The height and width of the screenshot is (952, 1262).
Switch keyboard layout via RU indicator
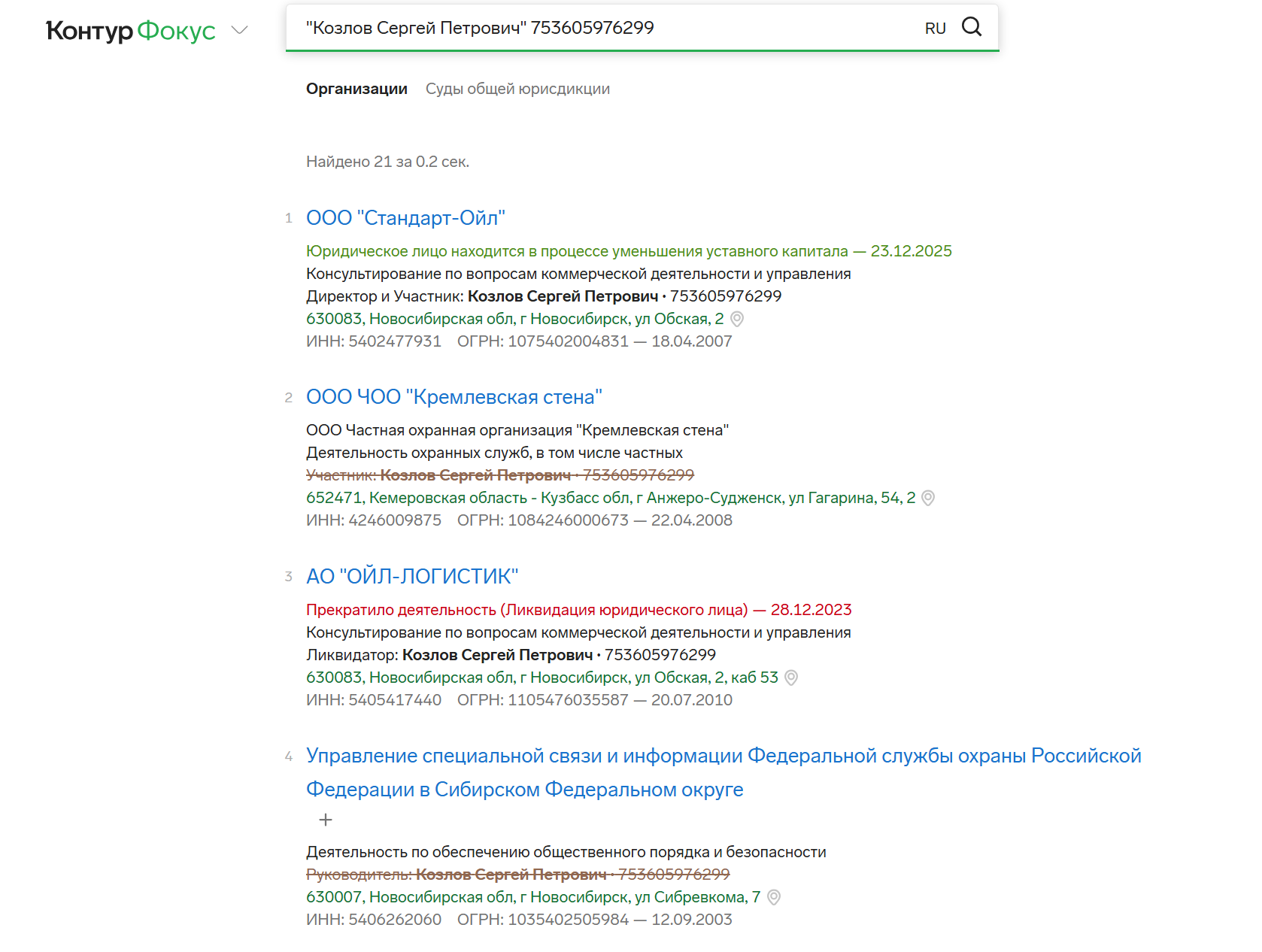pyautogui.click(x=935, y=29)
